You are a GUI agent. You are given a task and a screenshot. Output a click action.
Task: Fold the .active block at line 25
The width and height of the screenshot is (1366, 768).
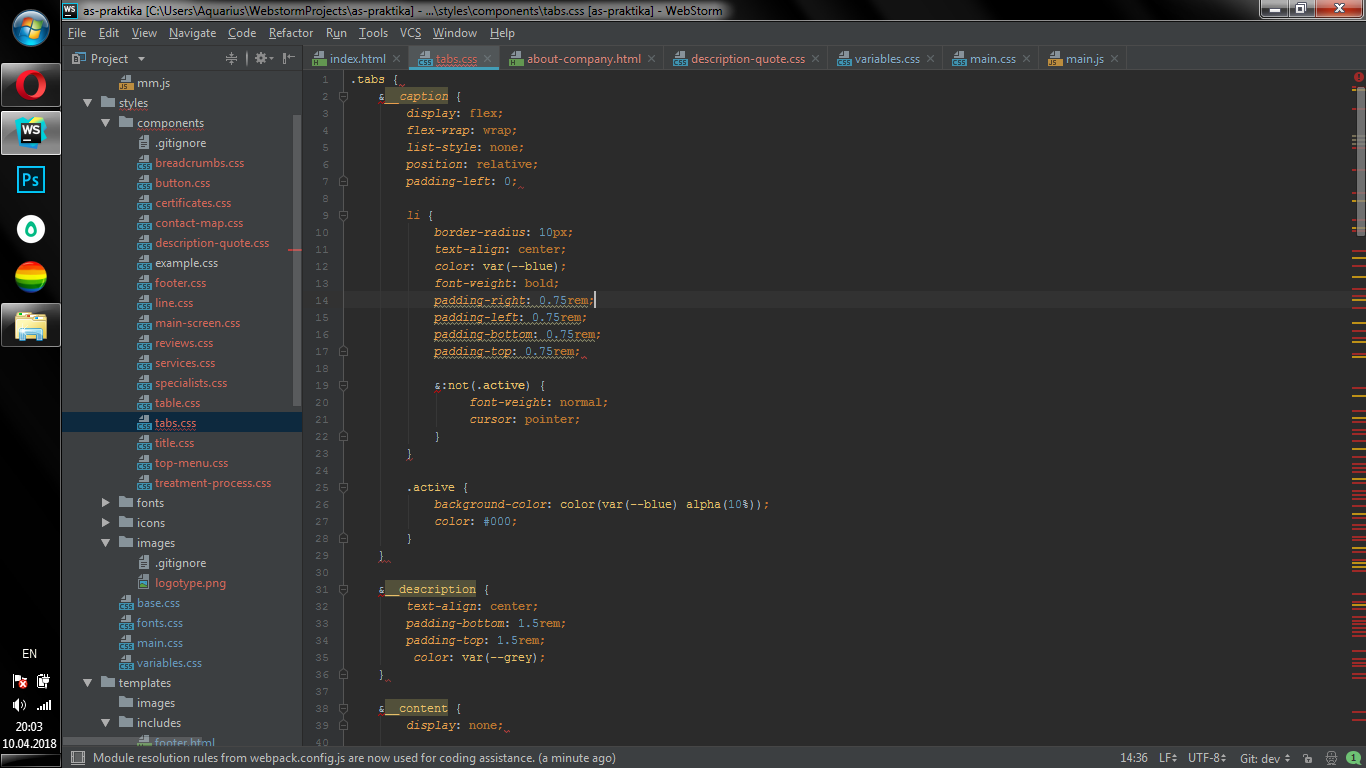coord(343,487)
